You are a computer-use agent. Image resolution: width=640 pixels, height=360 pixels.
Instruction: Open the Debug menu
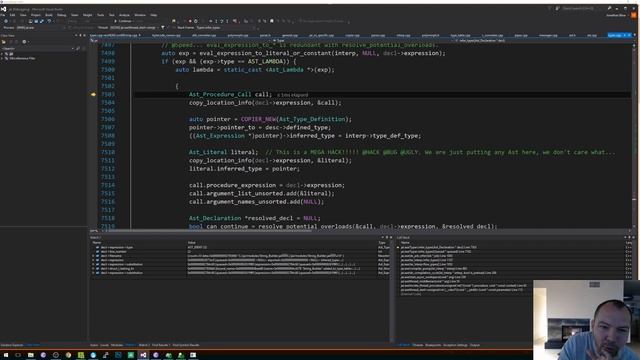point(62,15)
